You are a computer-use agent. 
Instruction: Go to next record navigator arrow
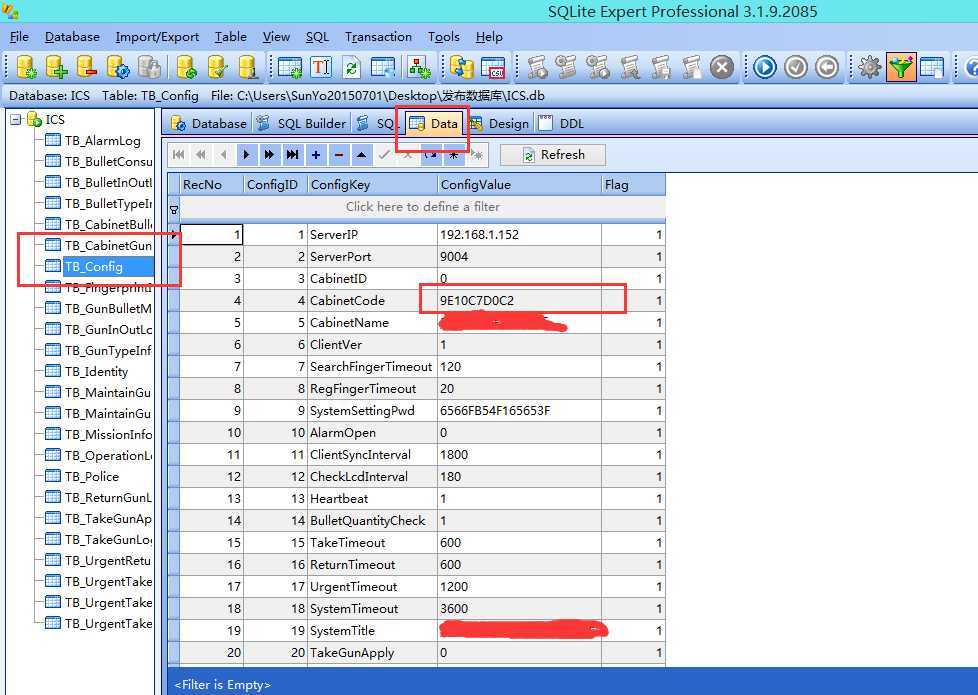point(246,155)
